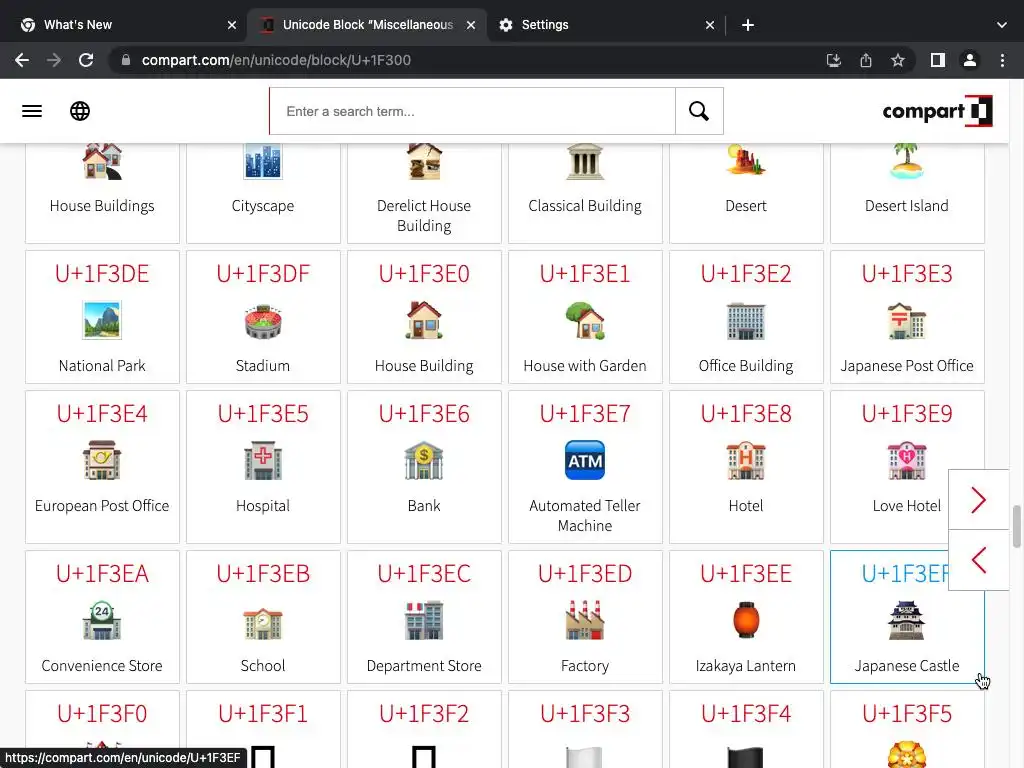Open the U+1F3F3 code link
Image resolution: width=1024 pixels, height=768 pixels.
coord(585,714)
